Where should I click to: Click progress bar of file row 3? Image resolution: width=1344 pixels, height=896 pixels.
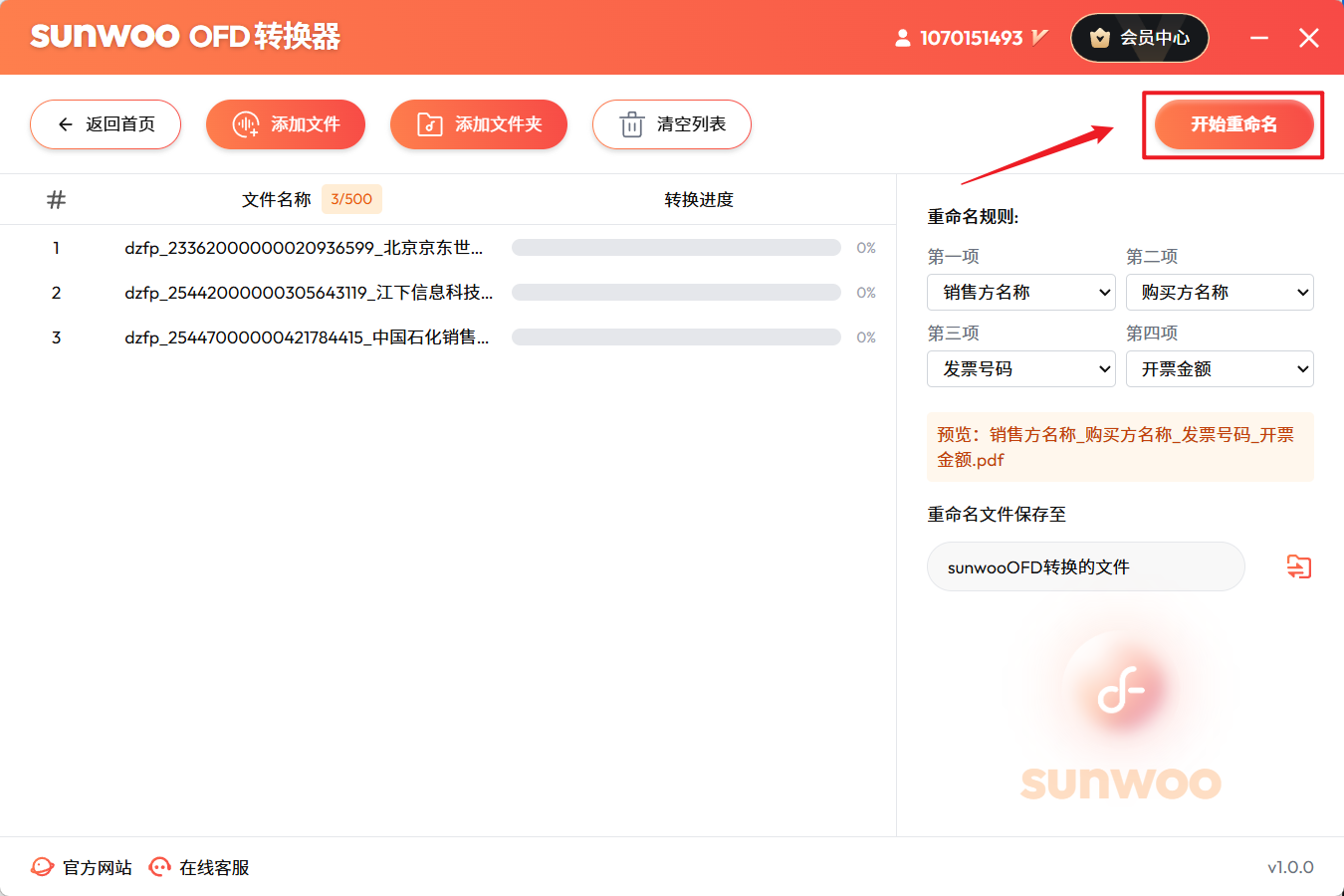[x=676, y=337]
